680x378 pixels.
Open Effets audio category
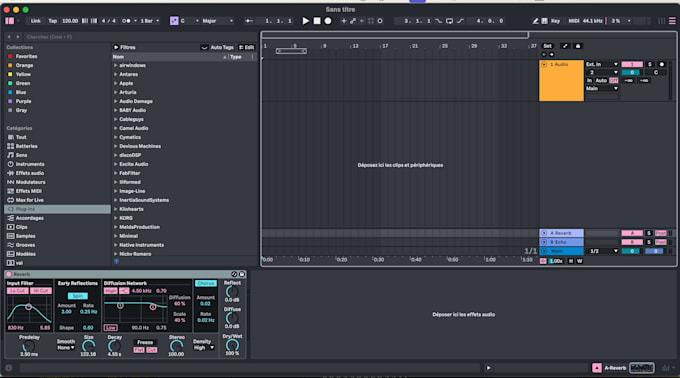point(29,173)
